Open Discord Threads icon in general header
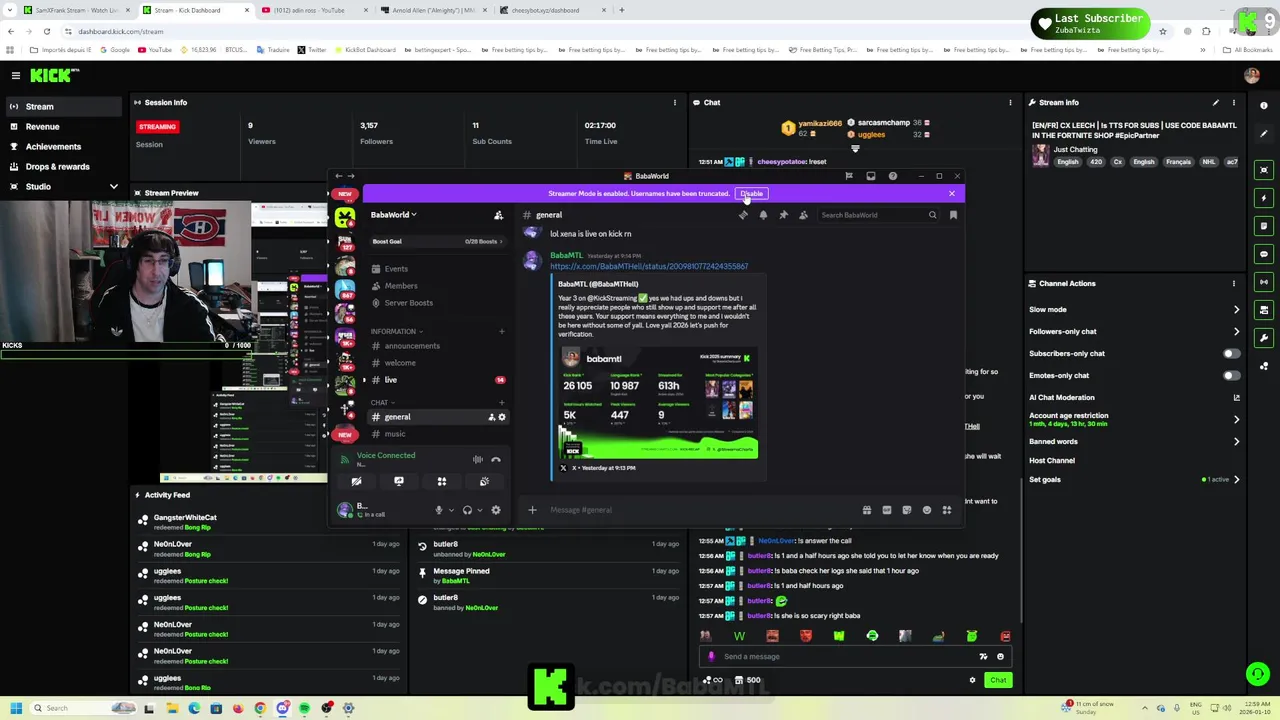 click(743, 215)
